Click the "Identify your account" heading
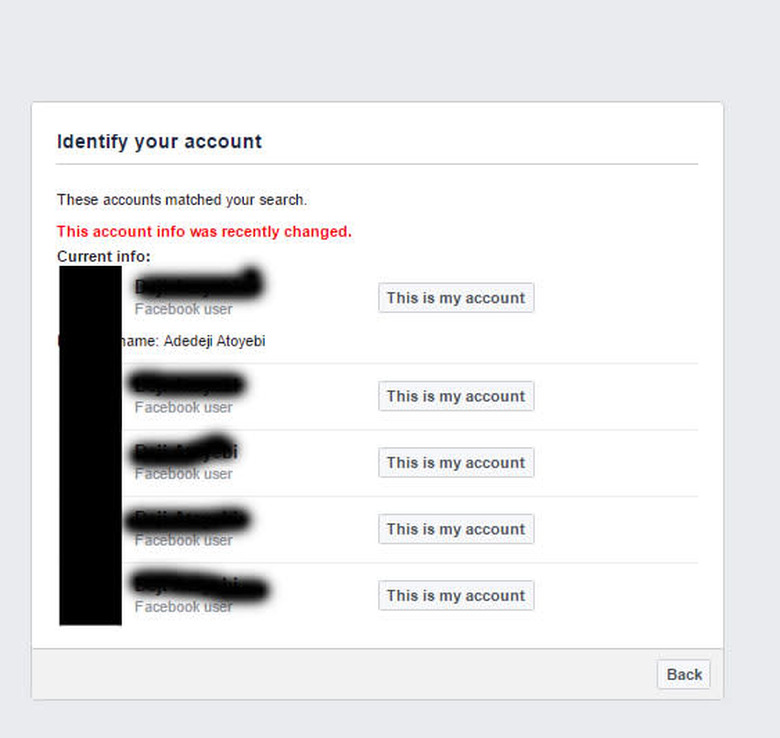 click(159, 141)
